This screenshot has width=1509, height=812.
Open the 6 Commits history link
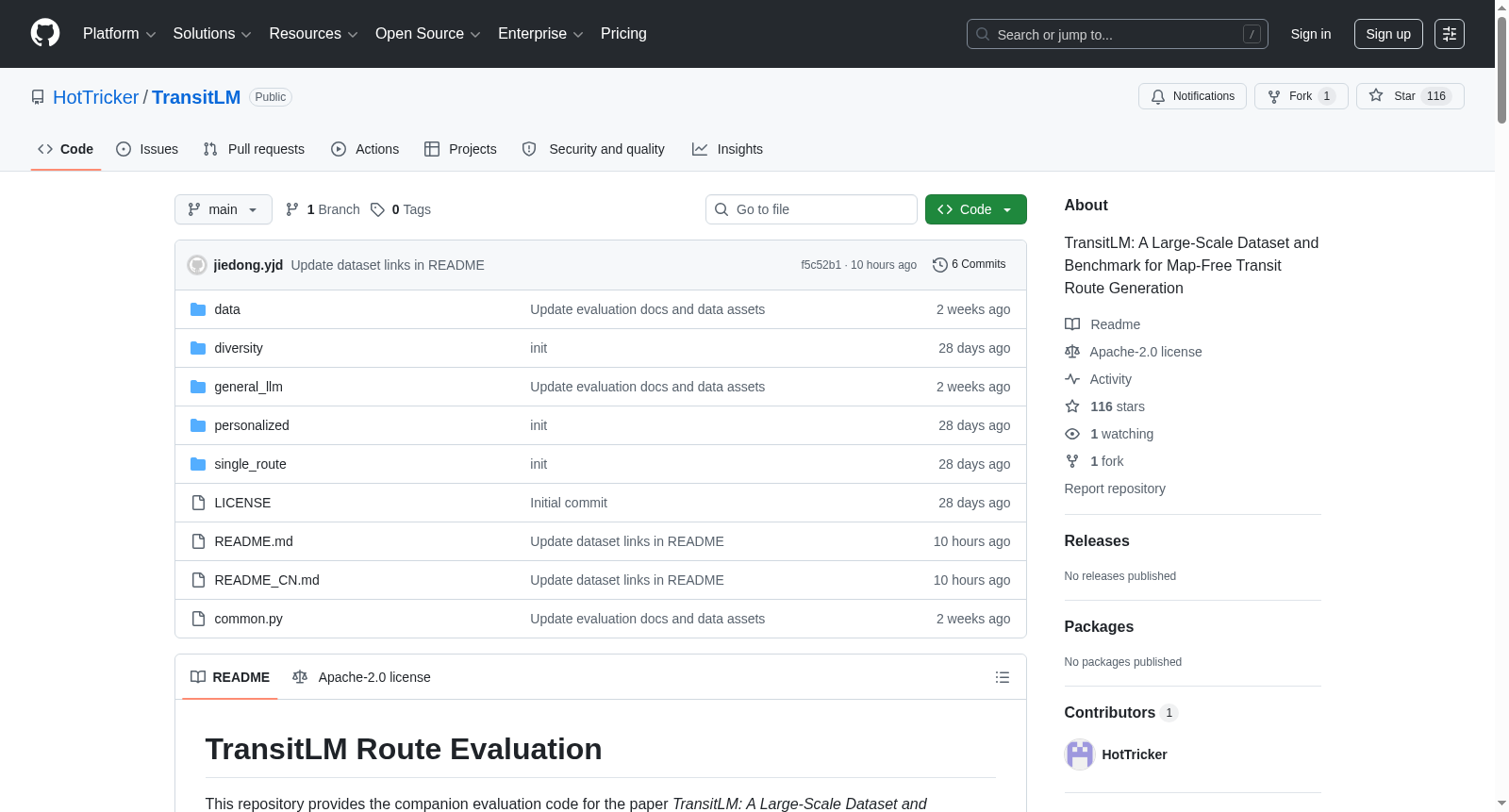970,265
